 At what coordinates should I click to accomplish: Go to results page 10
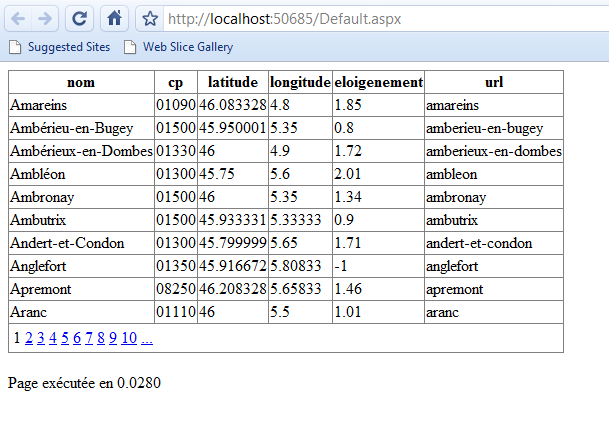coord(129,338)
